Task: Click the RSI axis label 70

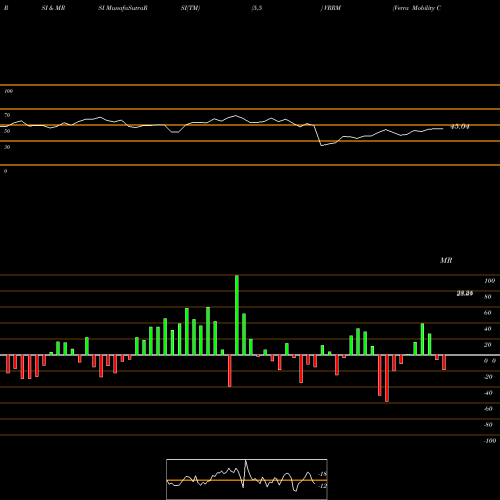Action: 7,115
